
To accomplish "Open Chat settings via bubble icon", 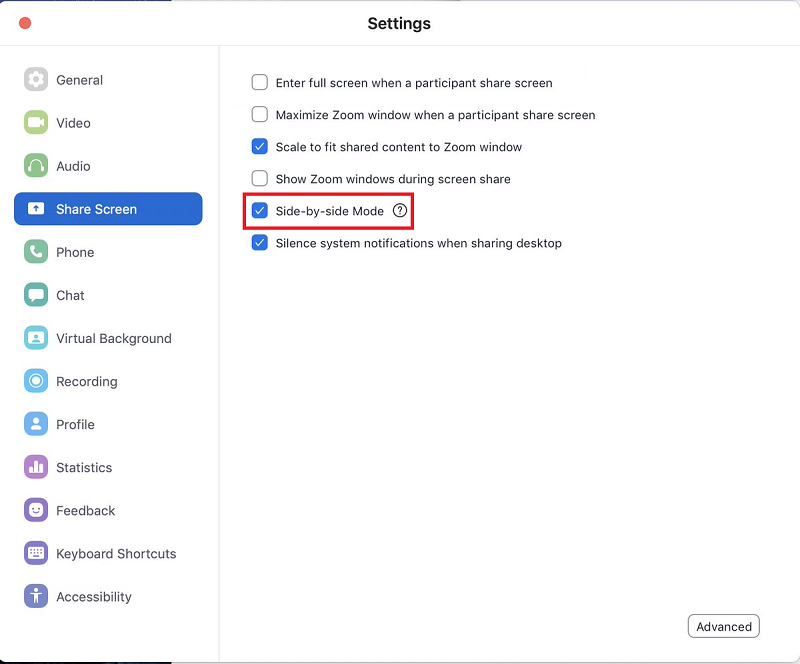I will pyautogui.click(x=36, y=295).
